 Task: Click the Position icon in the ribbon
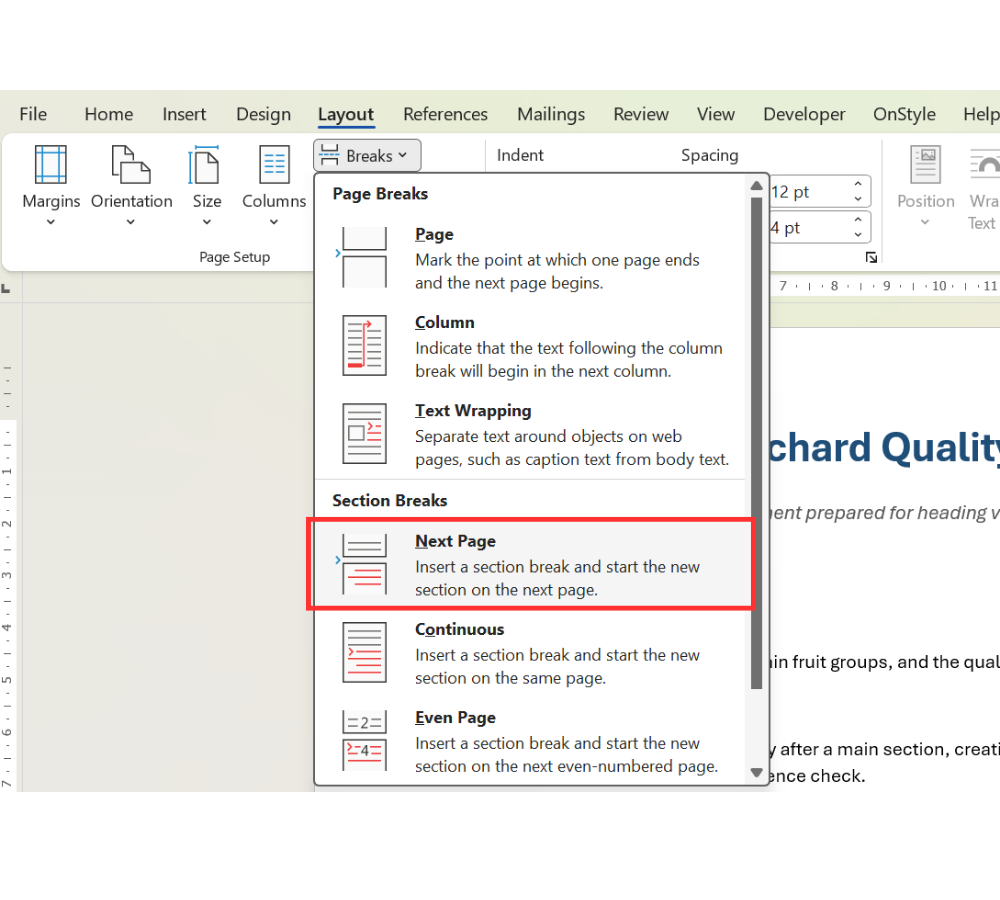tap(925, 165)
